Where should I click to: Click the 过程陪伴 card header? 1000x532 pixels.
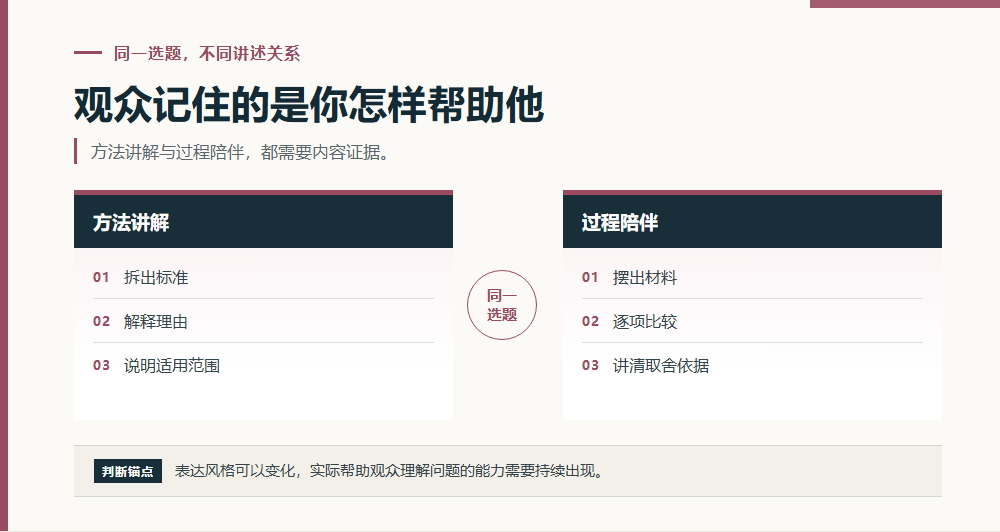tap(753, 221)
